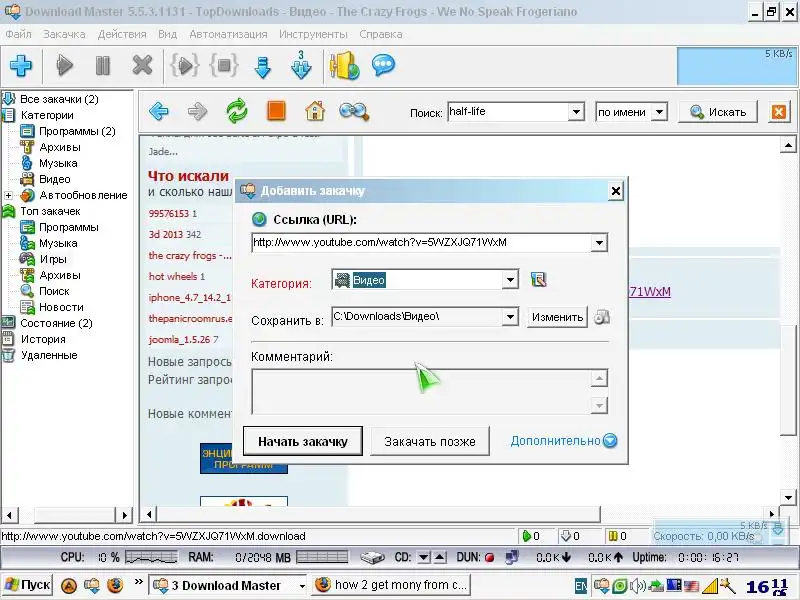Click the Download Master quick launch icon
The image size is (800, 600).
coord(92,585)
